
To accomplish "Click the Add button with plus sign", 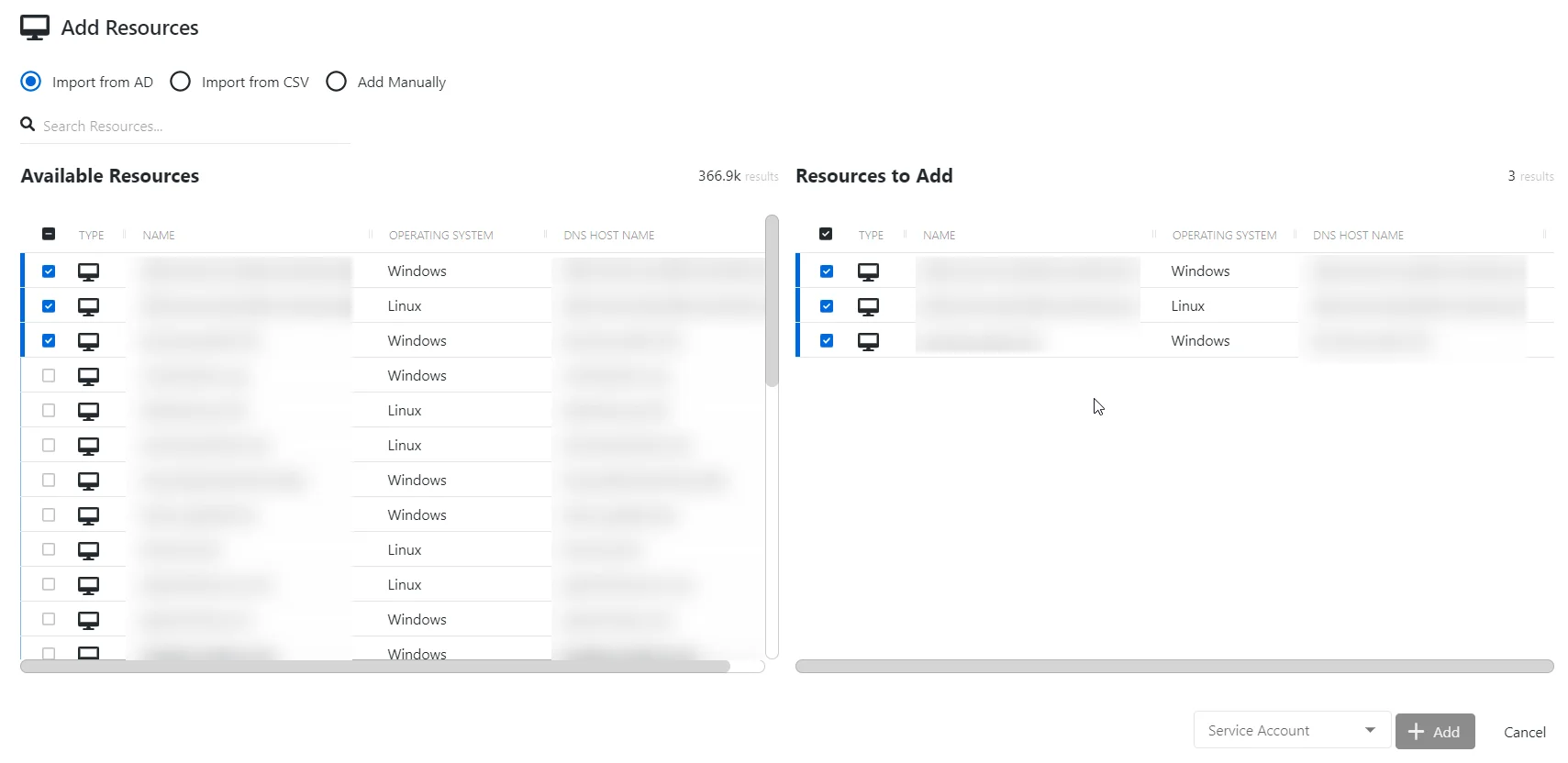I will pos(1435,731).
